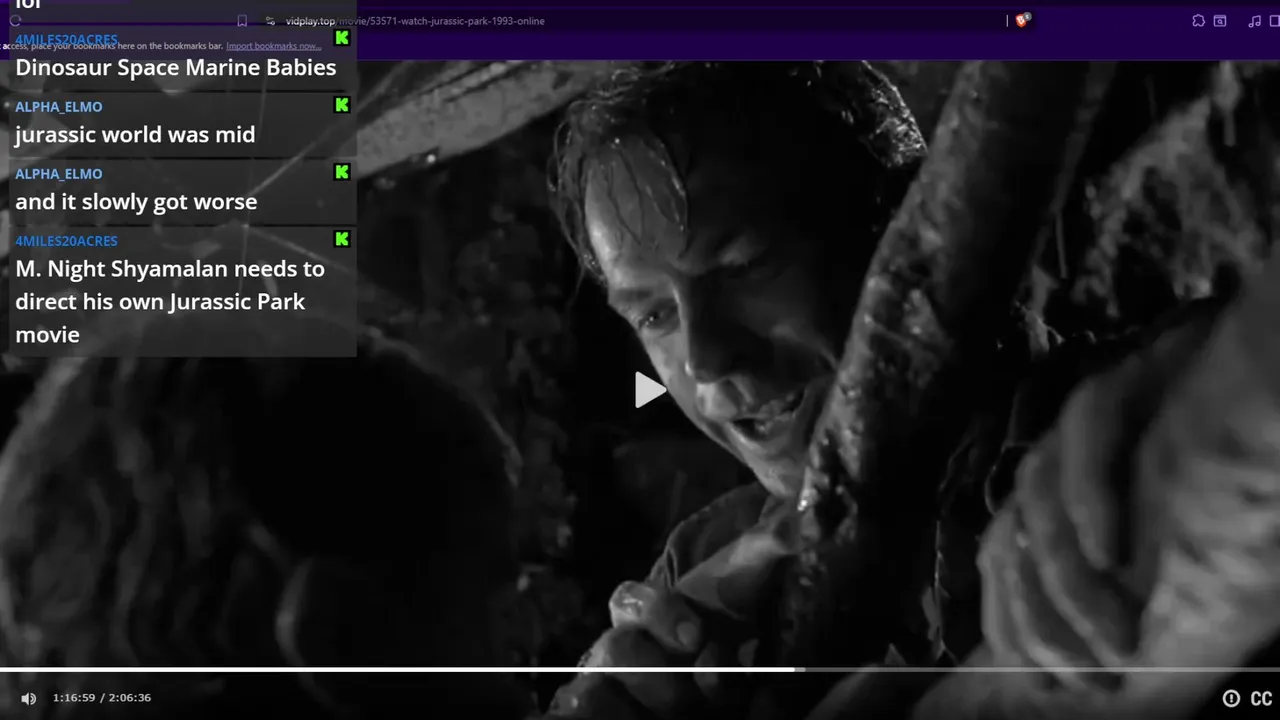The width and height of the screenshot is (1280, 720).
Task: Click the Kick badge on 'and it slowly got worse'
Action: coord(342,172)
